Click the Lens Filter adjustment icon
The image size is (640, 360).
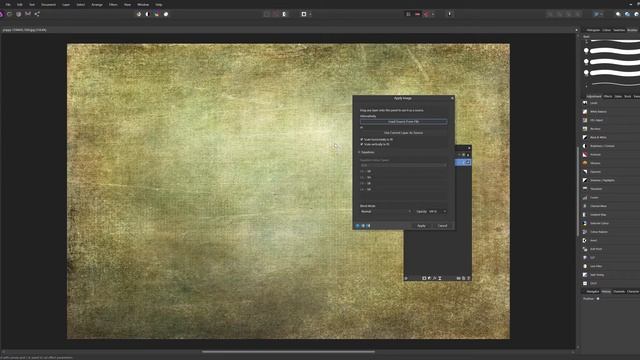tap(585, 266)
